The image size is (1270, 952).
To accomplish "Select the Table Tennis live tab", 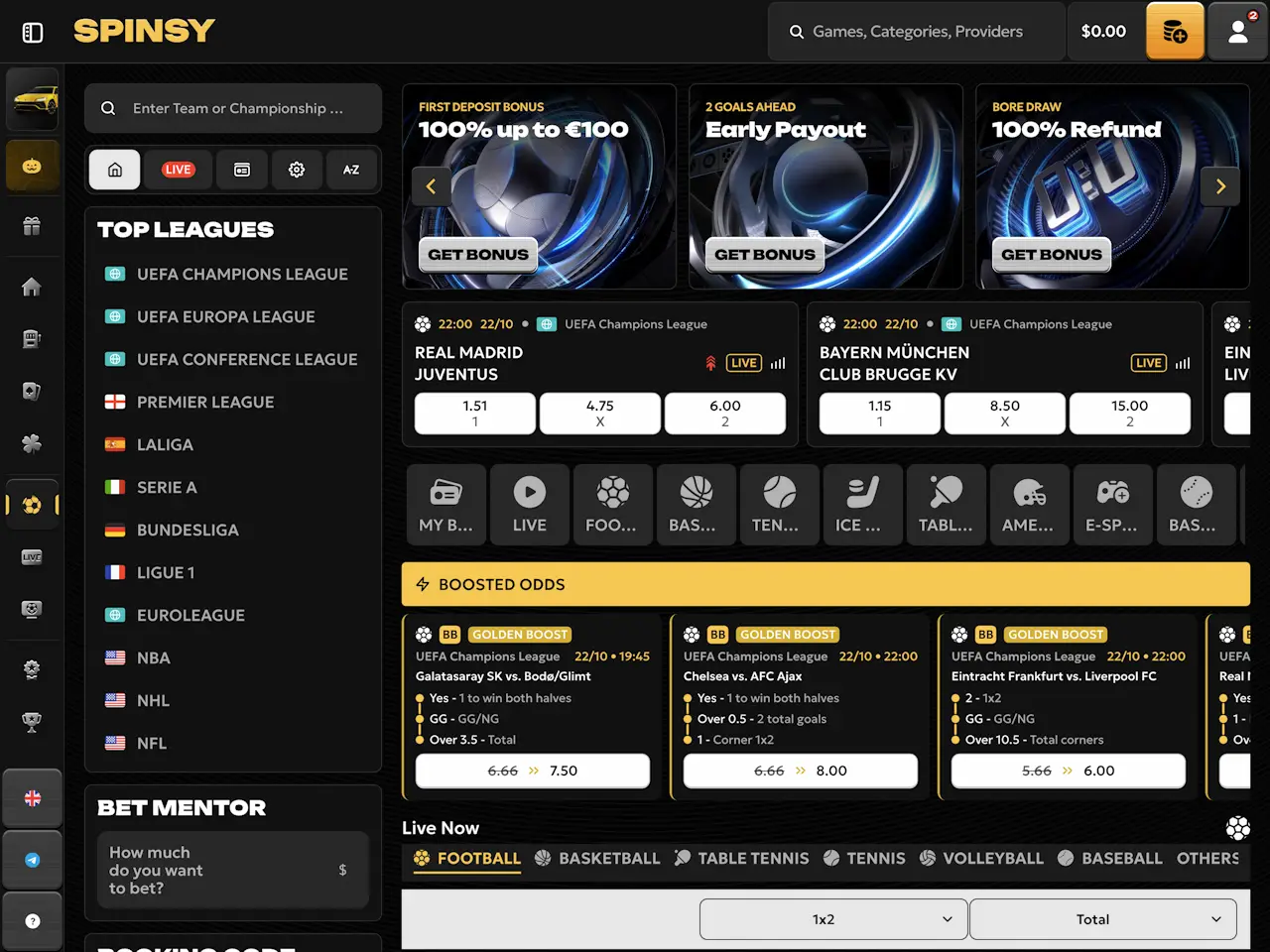I will (x=742, y=859).
